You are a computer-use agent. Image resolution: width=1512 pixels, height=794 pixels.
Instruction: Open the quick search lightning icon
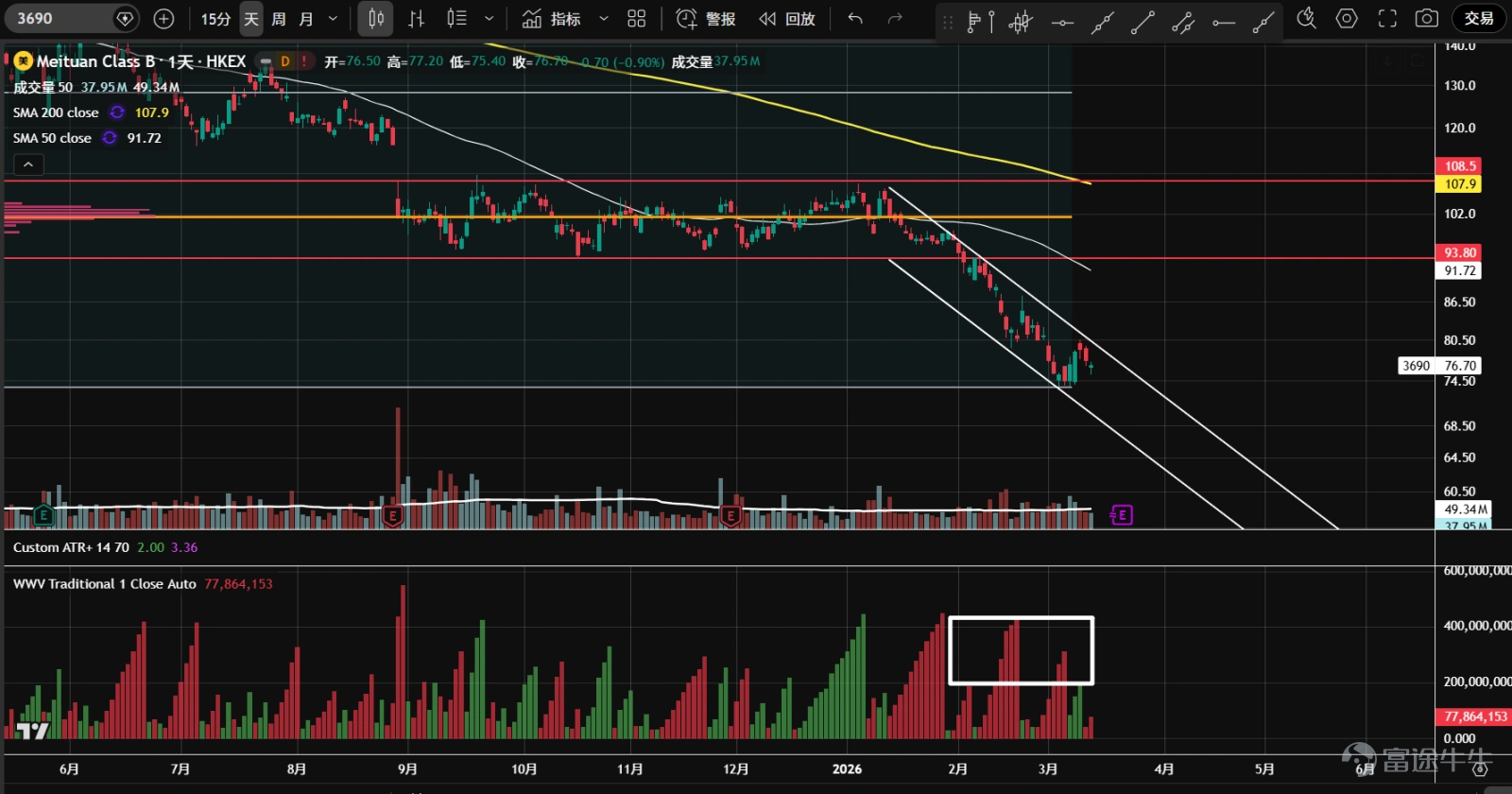tap(1307, 18)
